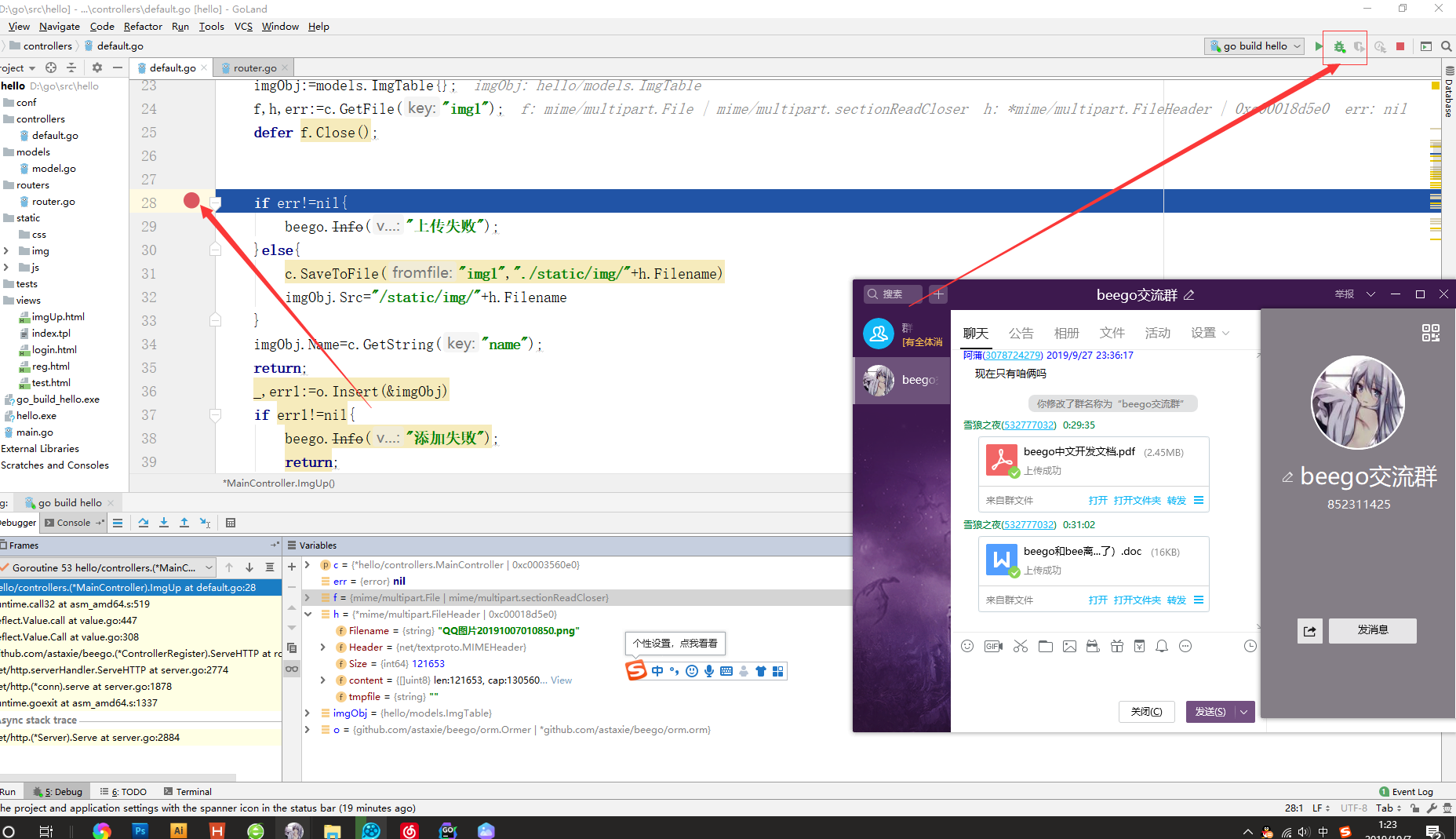Click the GIF recording icon in QQ

993,646
